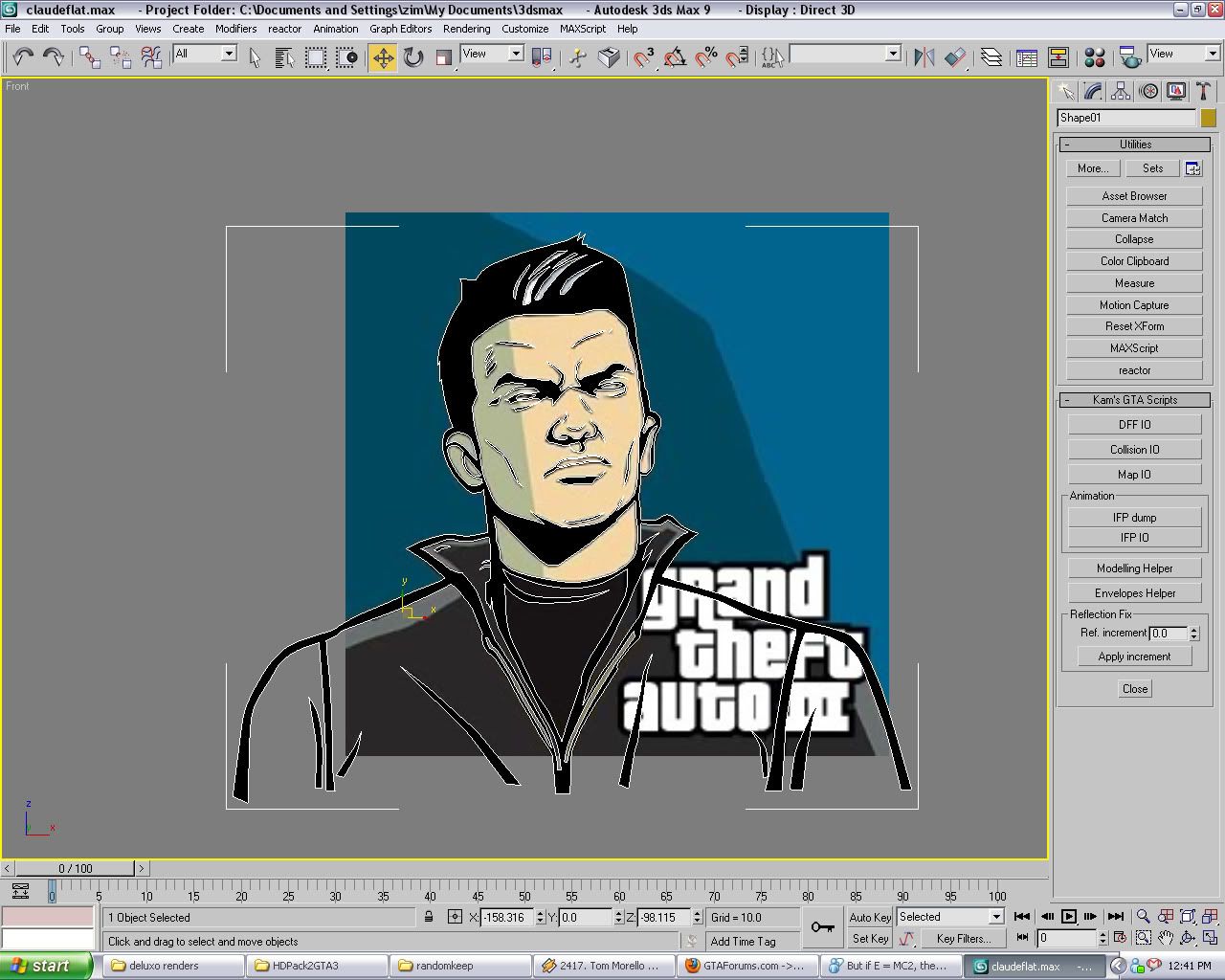The width and height of the screenshot is (1225, 980).
Task: Toggle Spinner Snap icon
Action: click(x=737, y=57)
